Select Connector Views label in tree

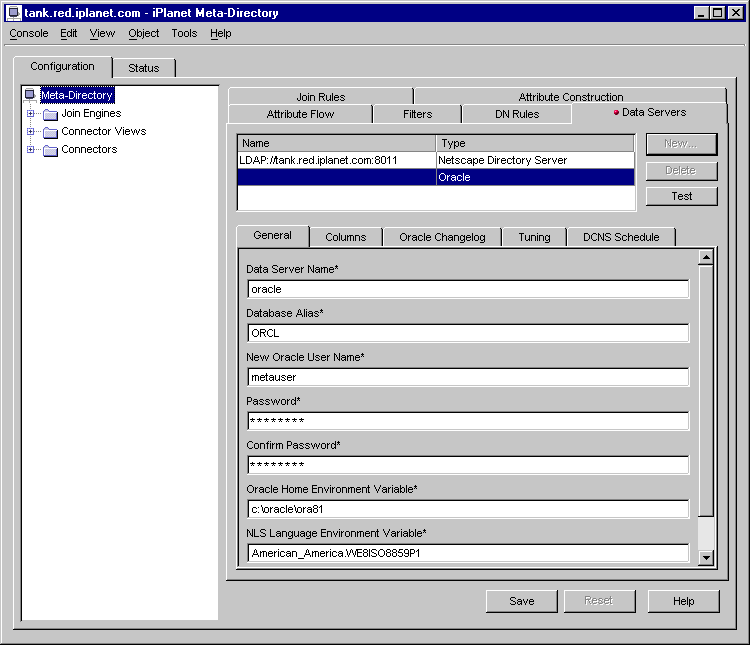[104, 131]
